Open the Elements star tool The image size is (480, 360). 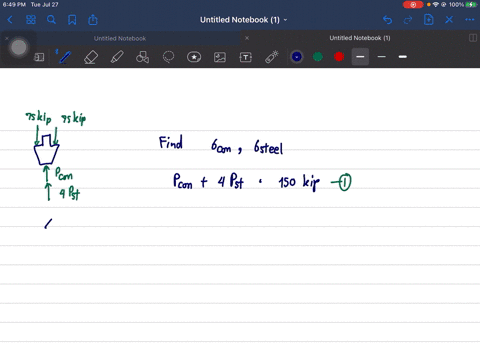point(194,57)
